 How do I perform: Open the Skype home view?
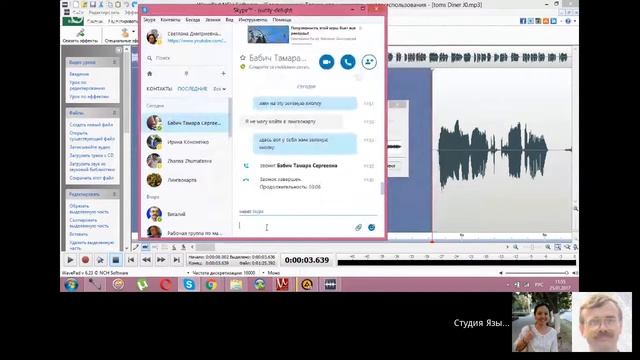(x=150, y=74)
